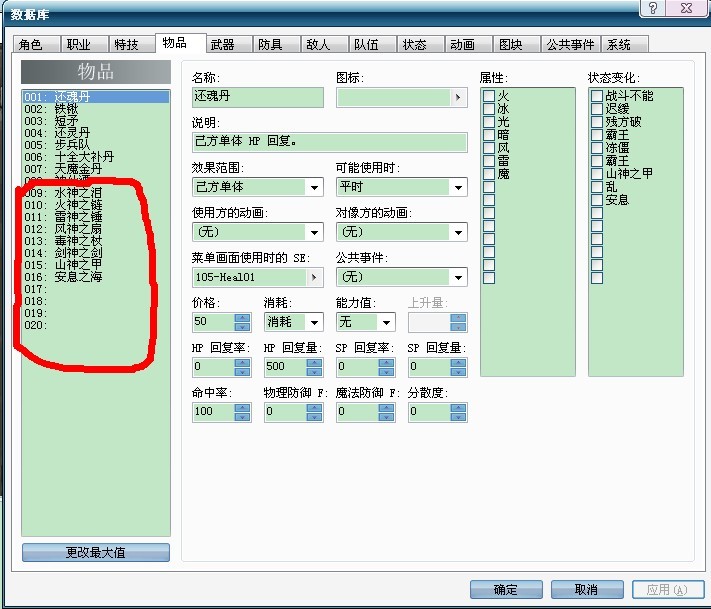Viewport: 711px width, 609px height.
Task: Select item 004: 还灵丹 in list
Action: click(x=96, y=133)
